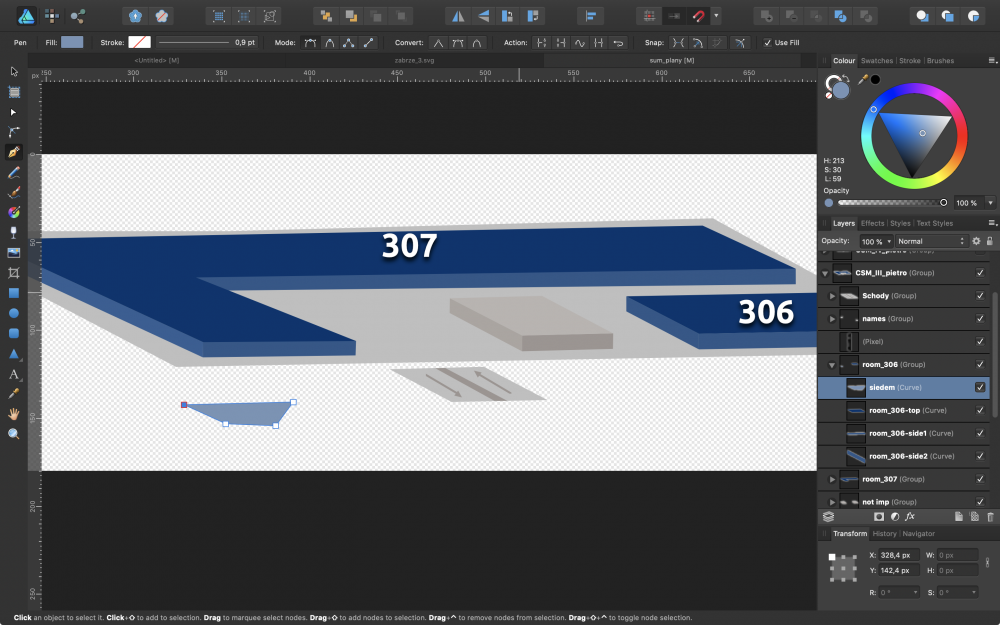
Task: Activate the Rectangle shape tool
Action: 14,293
